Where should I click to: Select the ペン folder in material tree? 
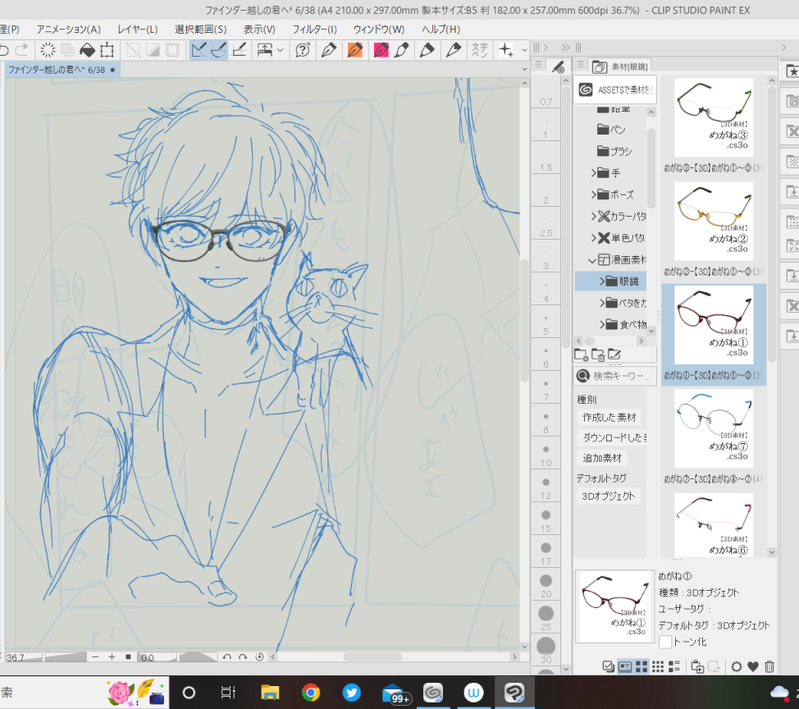coord(611,129)
